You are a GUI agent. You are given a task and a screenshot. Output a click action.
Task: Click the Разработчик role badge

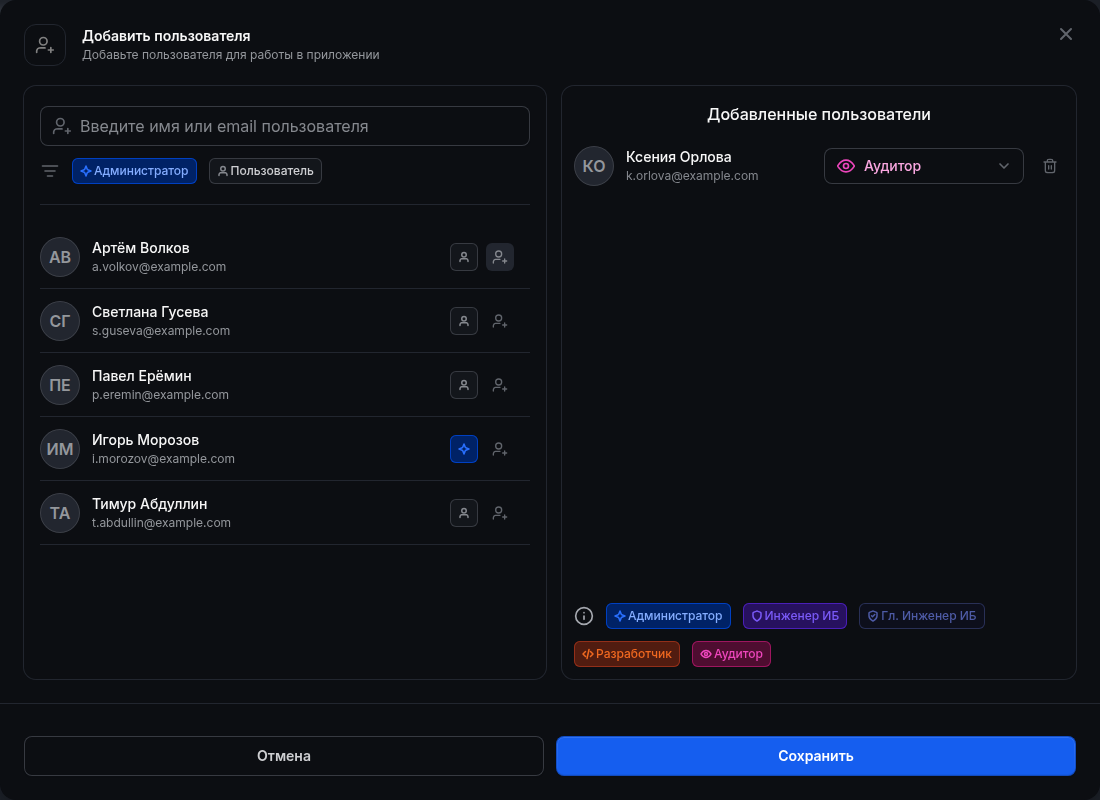click(x=626, y=654)
